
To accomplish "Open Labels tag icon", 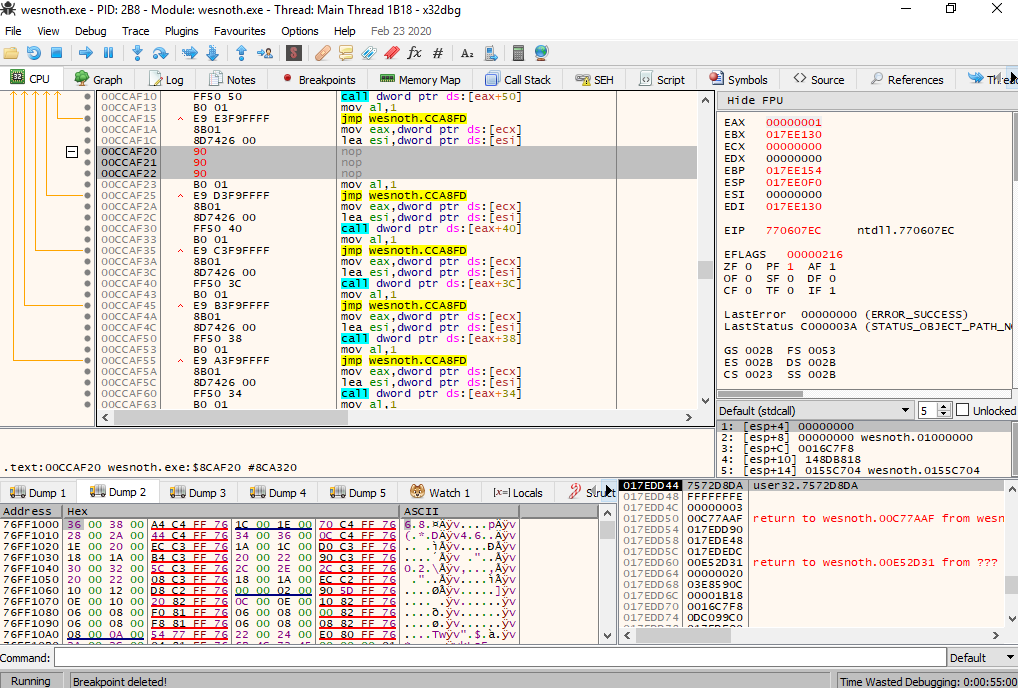I will (368, 53).
